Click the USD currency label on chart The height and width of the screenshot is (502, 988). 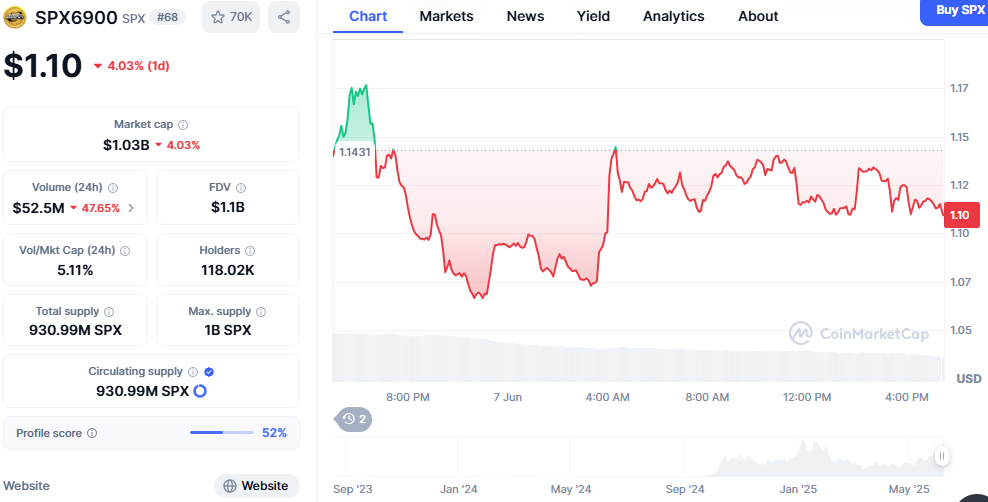coord(968,379)
